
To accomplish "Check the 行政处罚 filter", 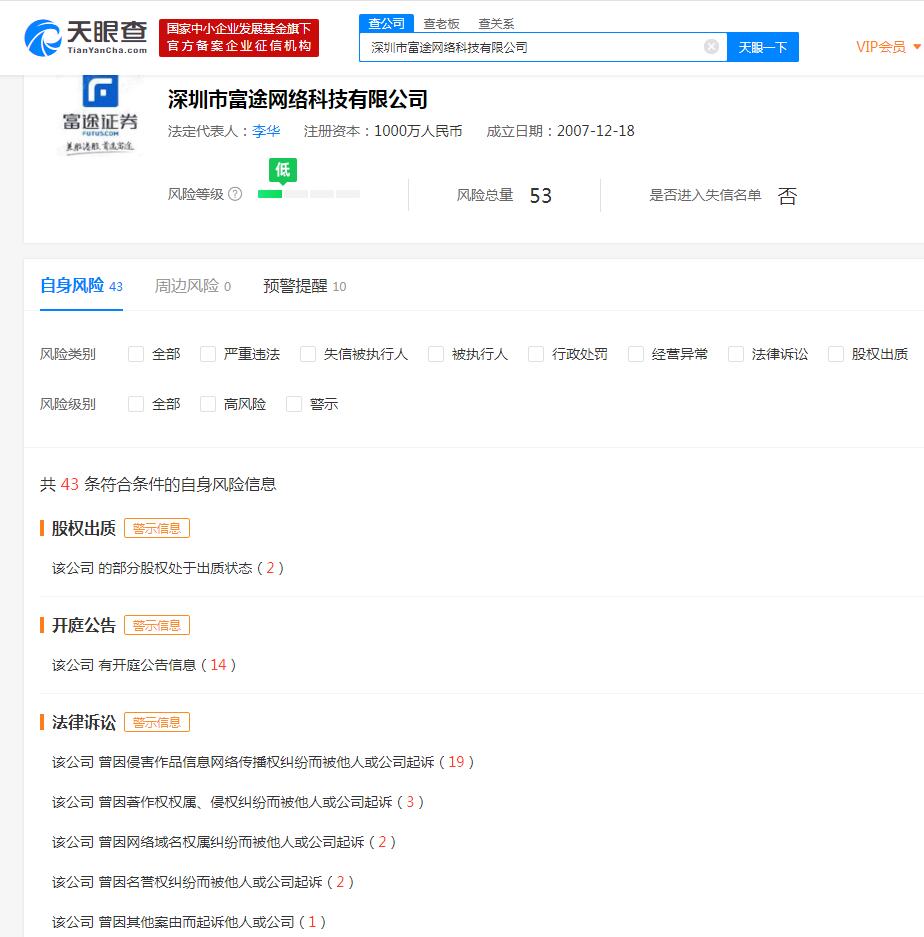I will click(x=536, y=354).
